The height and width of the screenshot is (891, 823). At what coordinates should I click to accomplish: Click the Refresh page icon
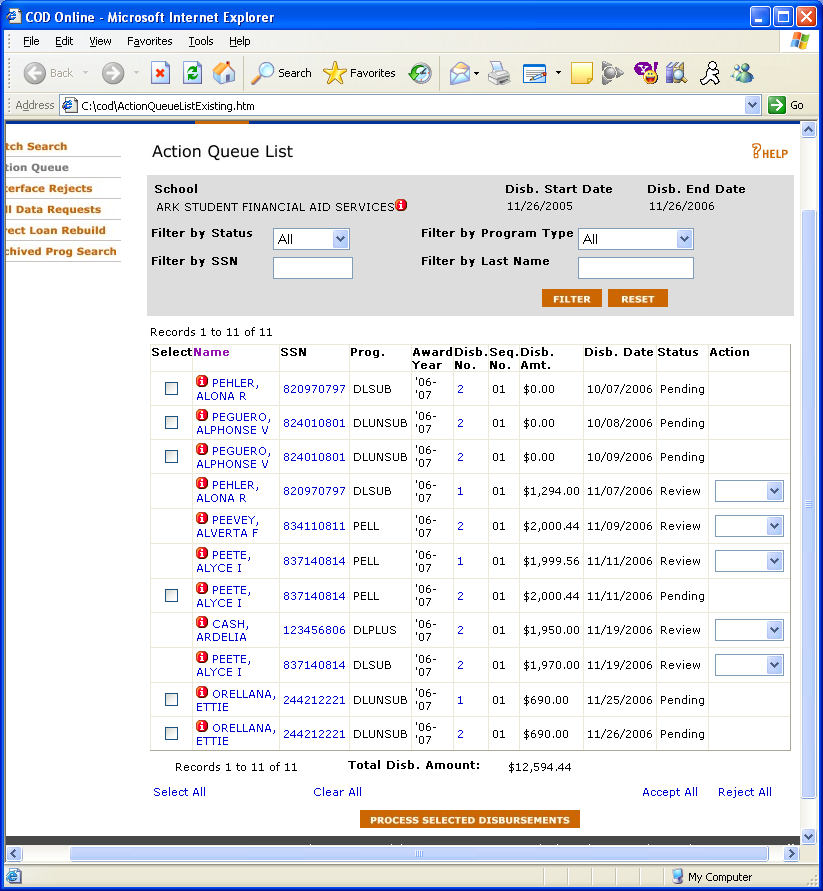click(x=192, y=73)
